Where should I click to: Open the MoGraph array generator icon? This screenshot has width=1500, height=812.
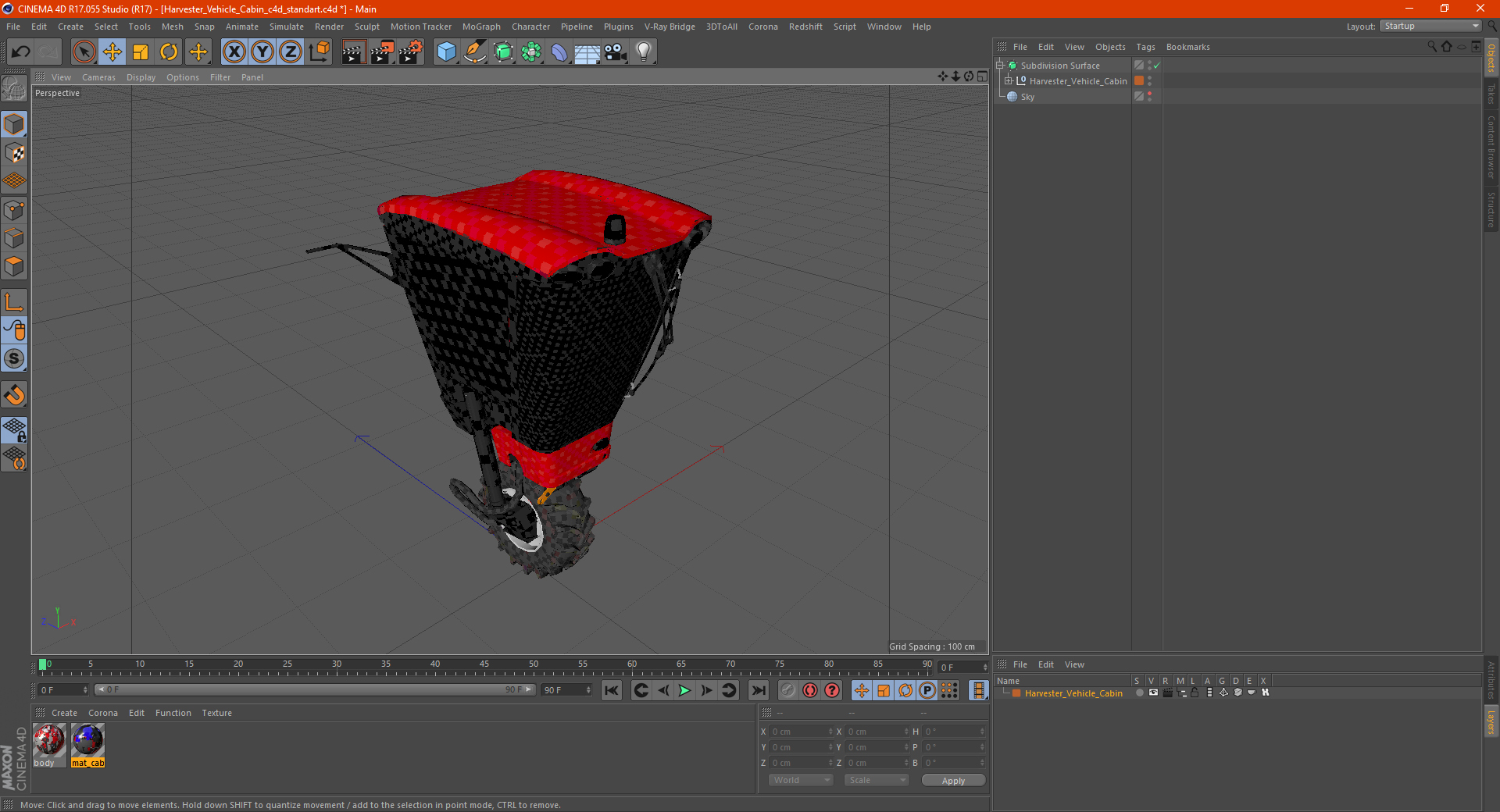[x=531, y=52]
